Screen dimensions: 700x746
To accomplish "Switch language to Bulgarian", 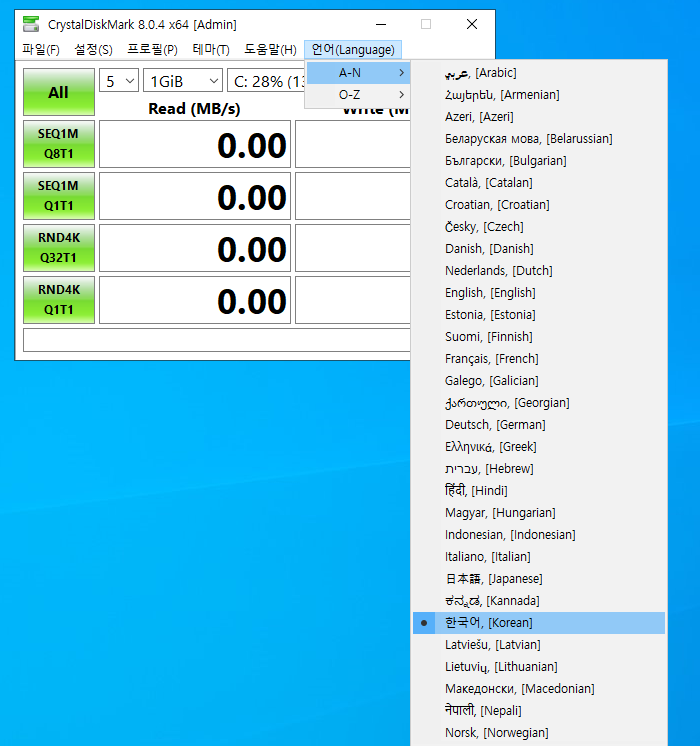I will [x=539, y=161].
